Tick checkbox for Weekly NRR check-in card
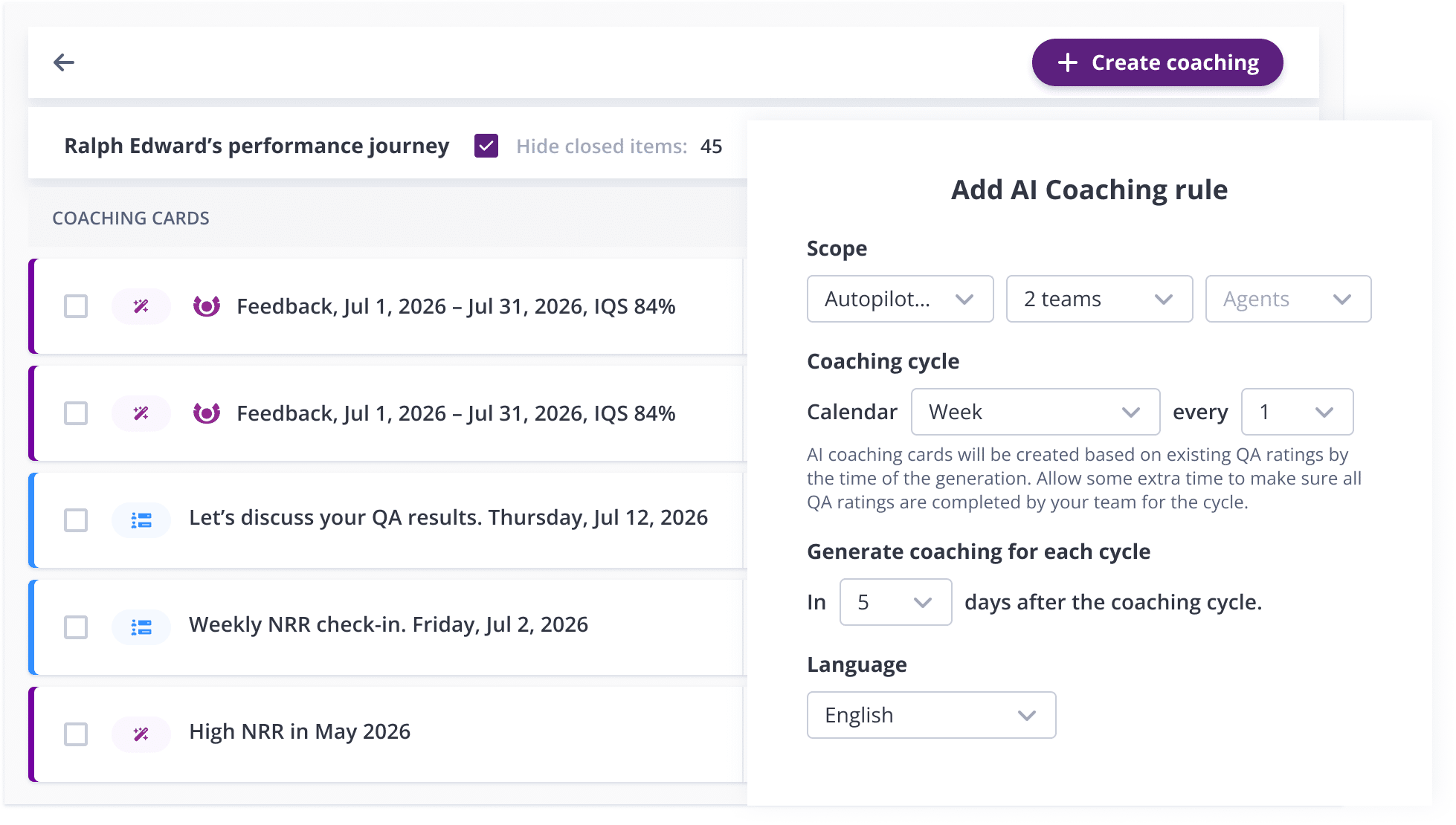 tap(76, 627)
